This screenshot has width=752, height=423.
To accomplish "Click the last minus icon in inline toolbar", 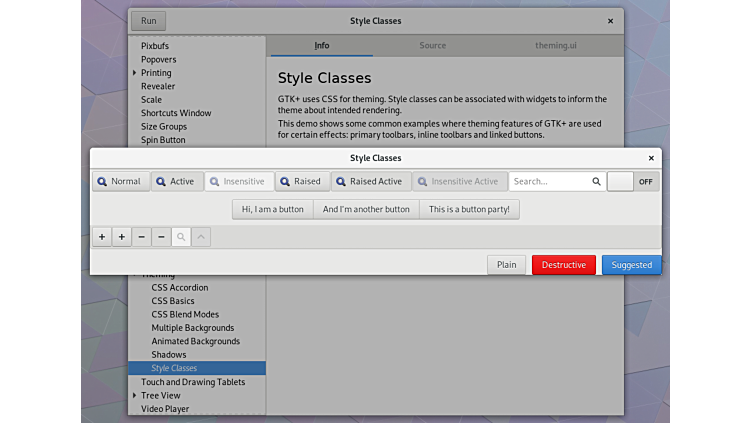I will [x=161, y=237].
